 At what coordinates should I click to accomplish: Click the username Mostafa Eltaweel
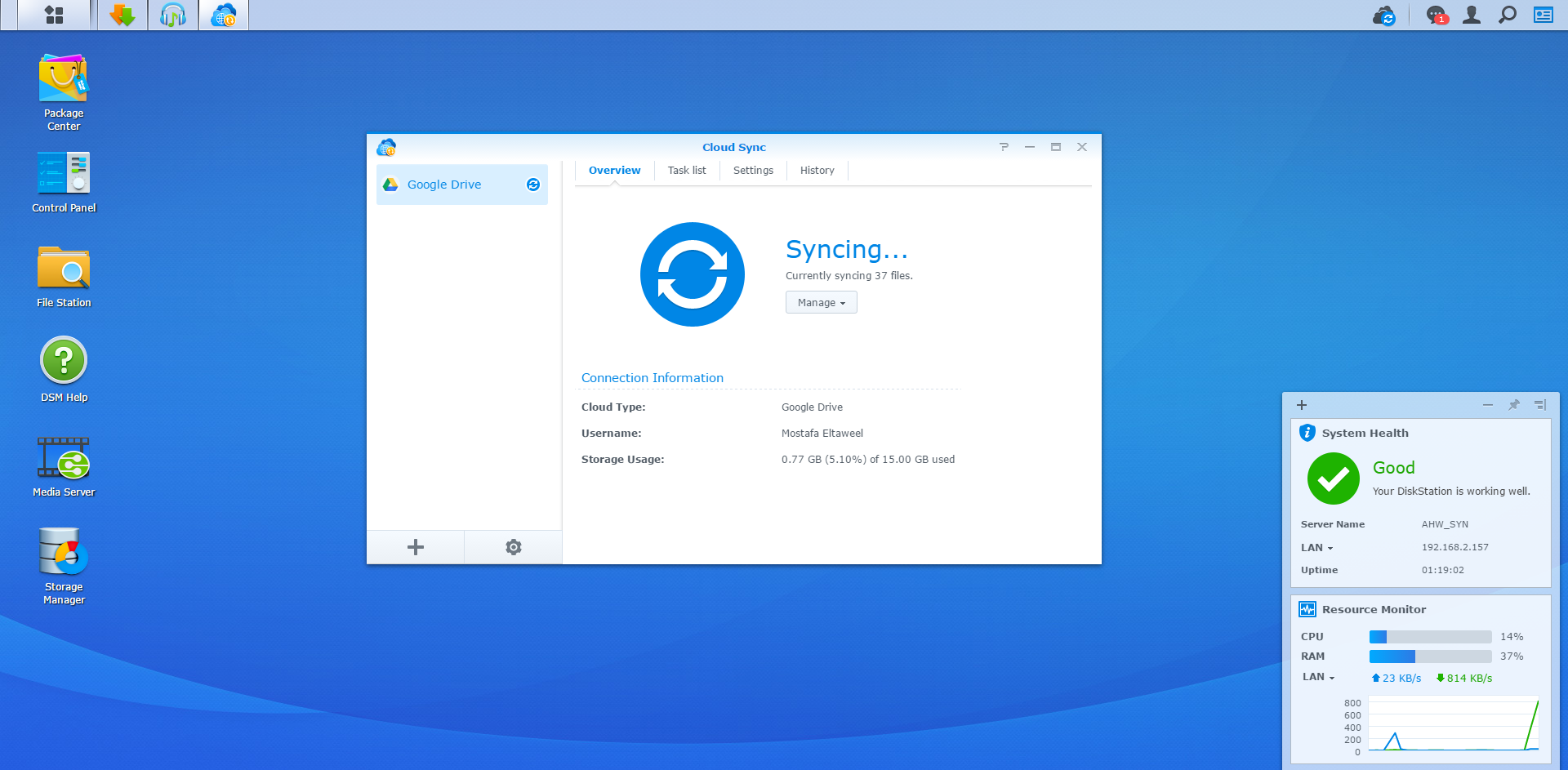pos(822,434)
